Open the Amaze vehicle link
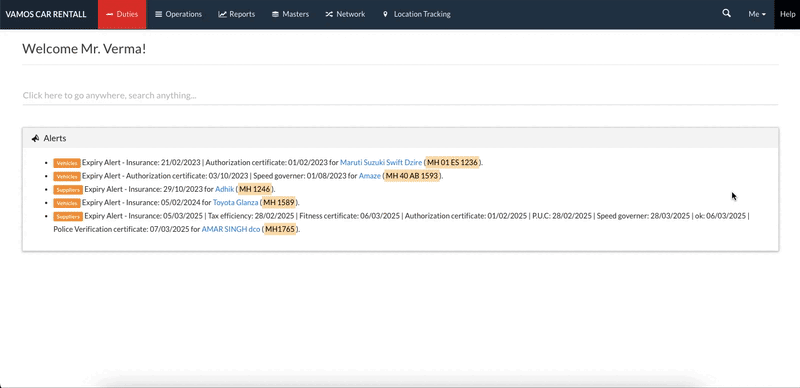Image resolution: width=800 pixels, height=388 pixels. click(370, 176)
